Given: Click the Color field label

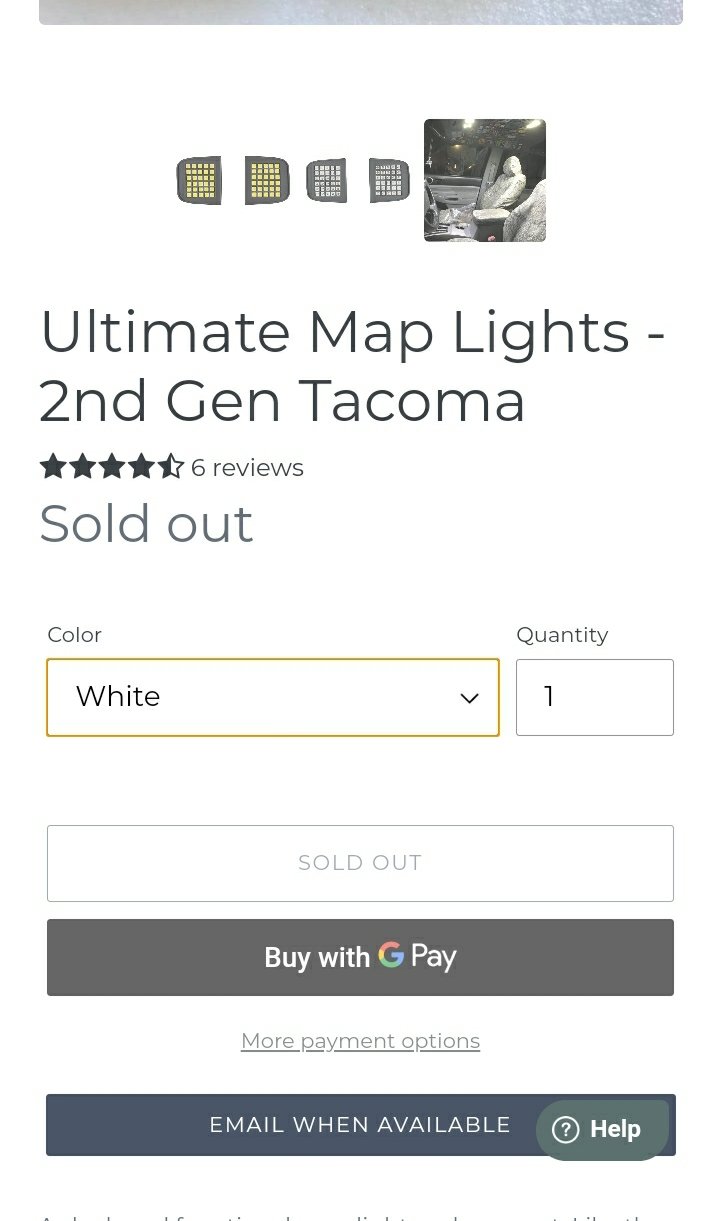Looking at the screenshot, I should 75,635.
